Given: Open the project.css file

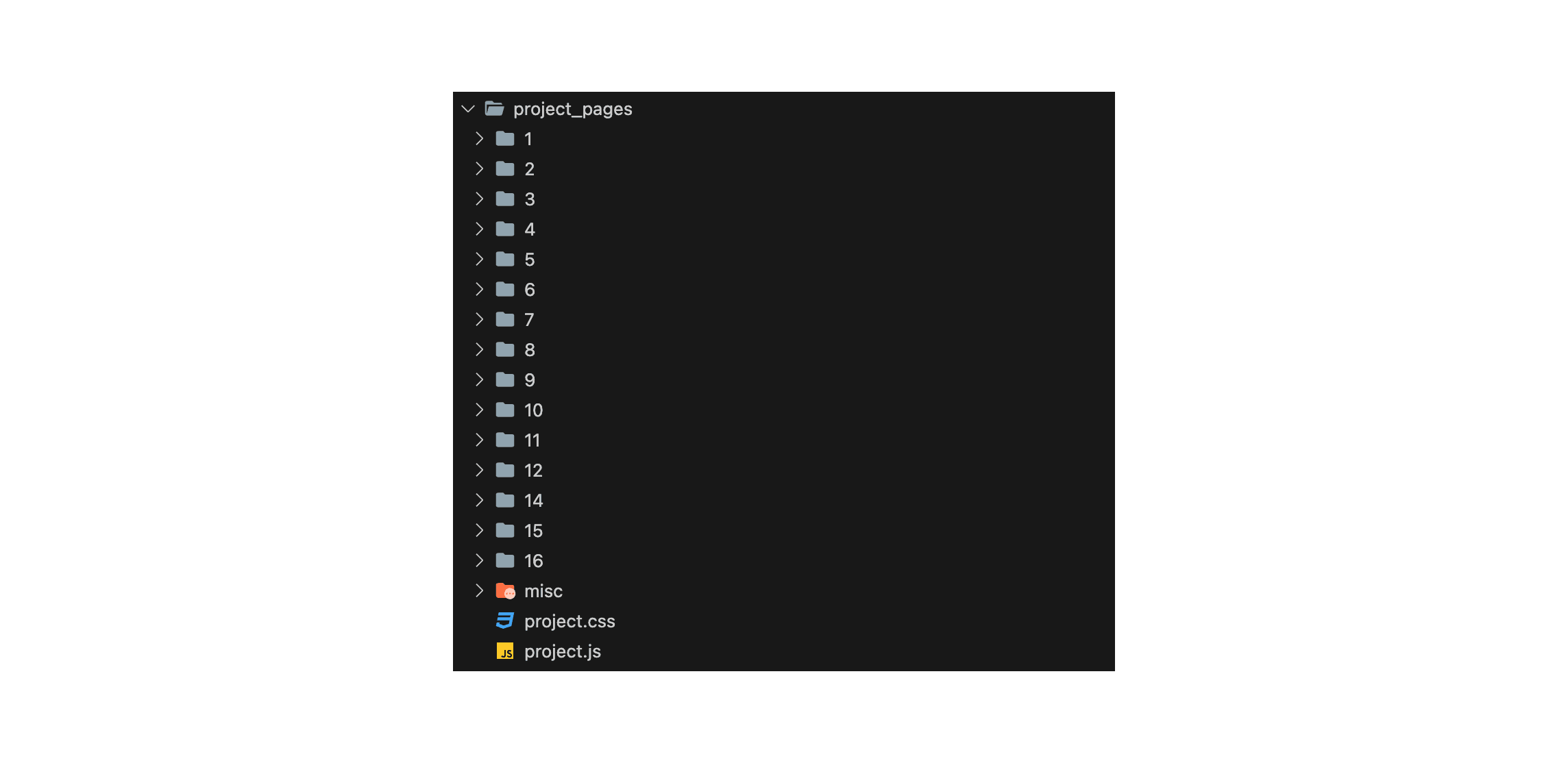Looking at the screenshot, I should pyautogui.click(x=570, y=621).
